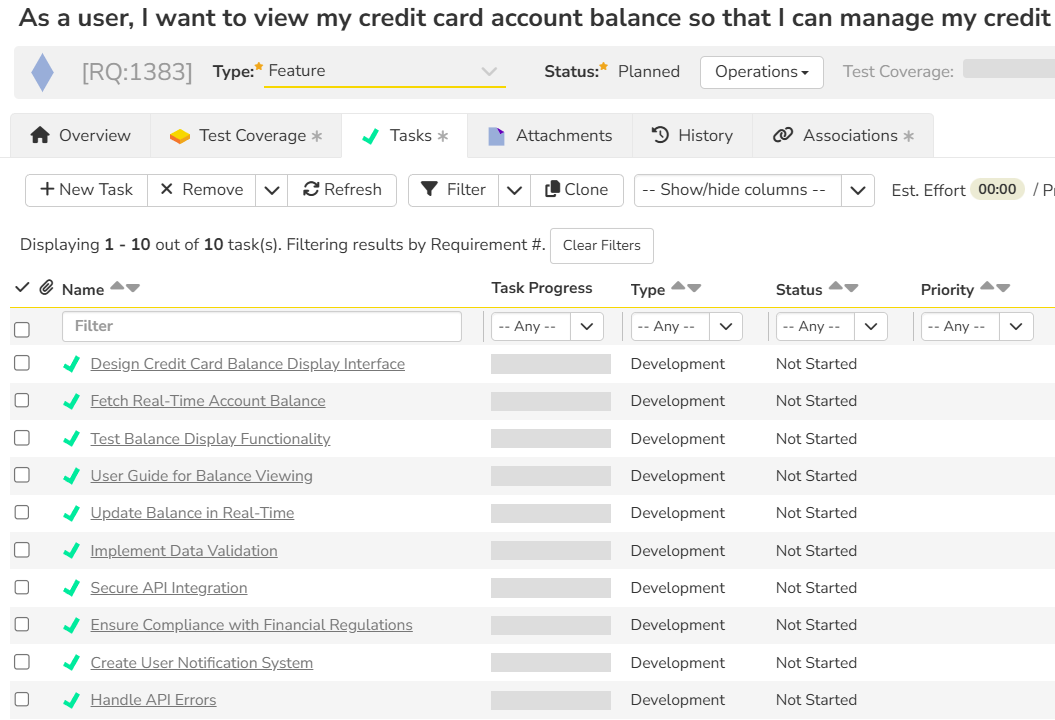Click progress bar for Update Balance in Real-Time

pyautogui.click(x=550, y=513)
